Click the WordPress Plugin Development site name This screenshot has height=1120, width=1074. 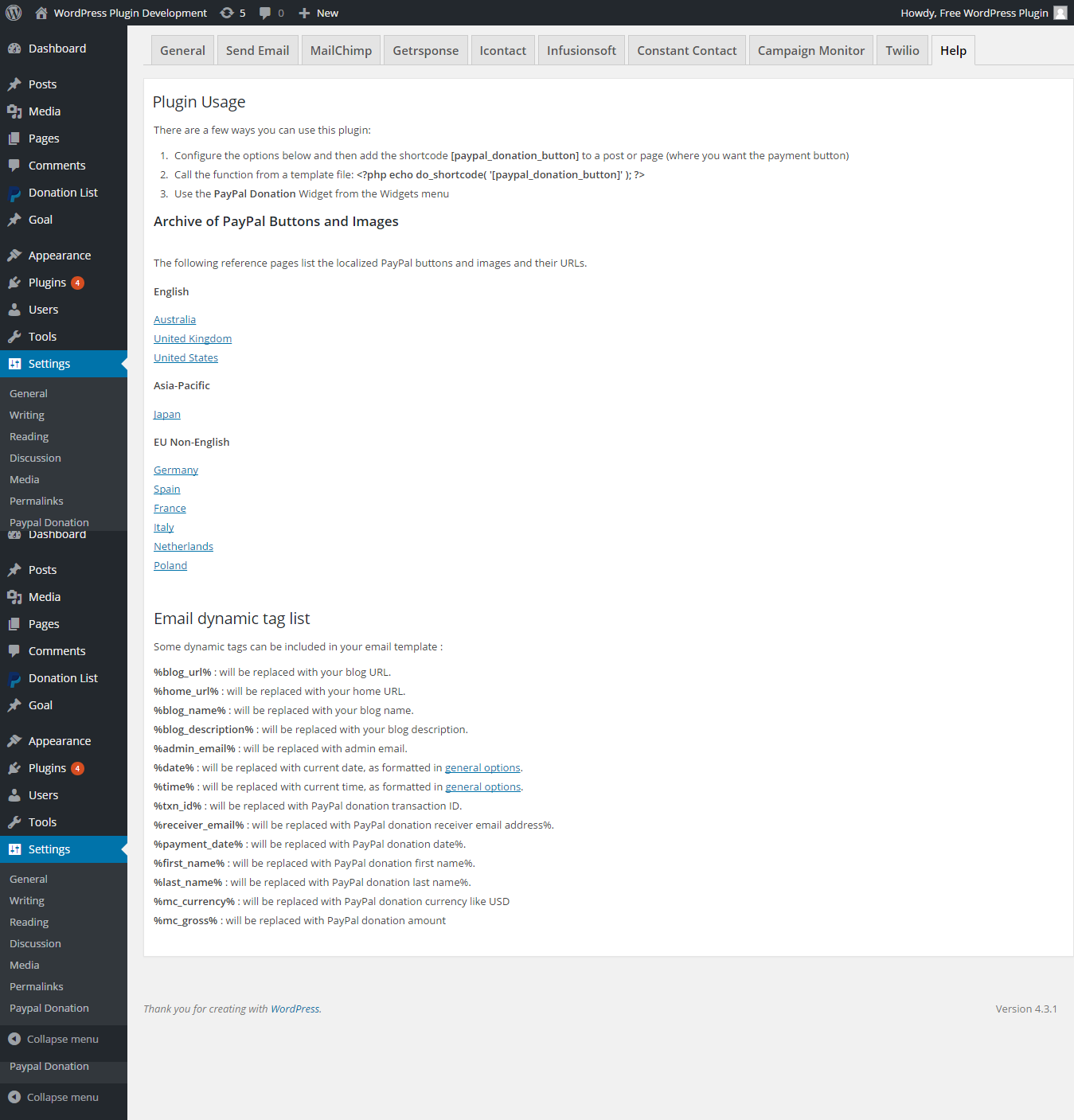(131, 13)
